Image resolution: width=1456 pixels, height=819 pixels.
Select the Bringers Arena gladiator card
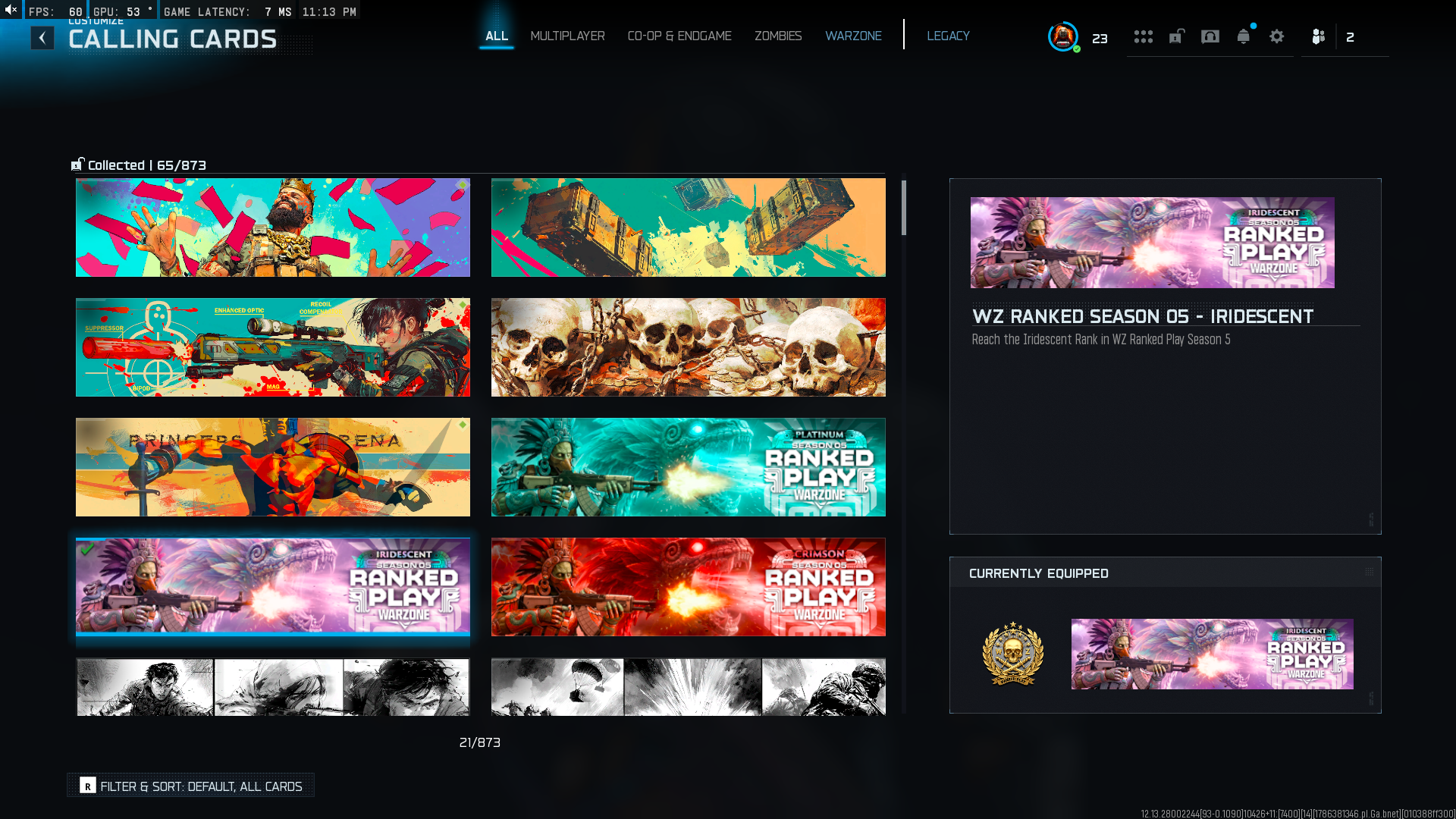273,467
